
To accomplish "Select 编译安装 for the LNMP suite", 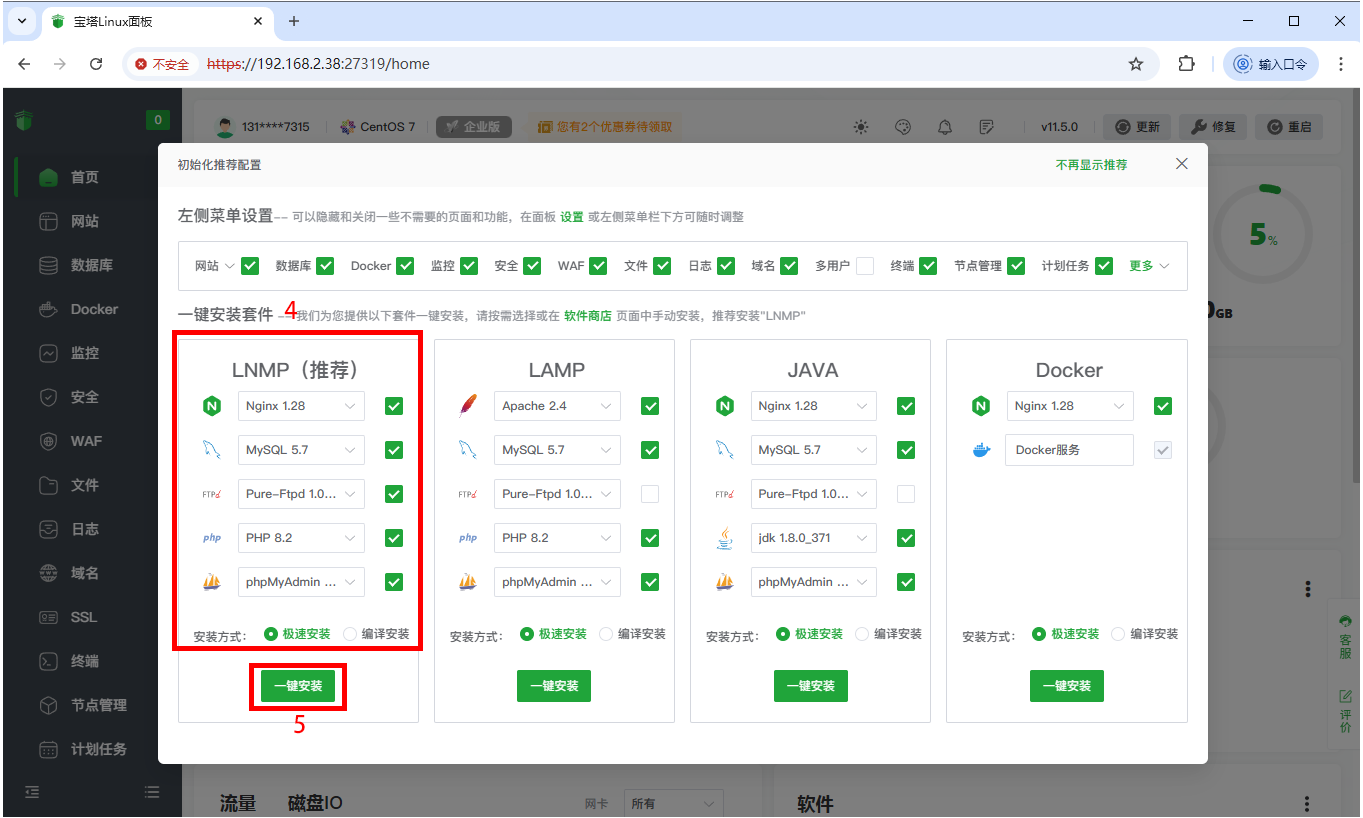I will [350, 634].
